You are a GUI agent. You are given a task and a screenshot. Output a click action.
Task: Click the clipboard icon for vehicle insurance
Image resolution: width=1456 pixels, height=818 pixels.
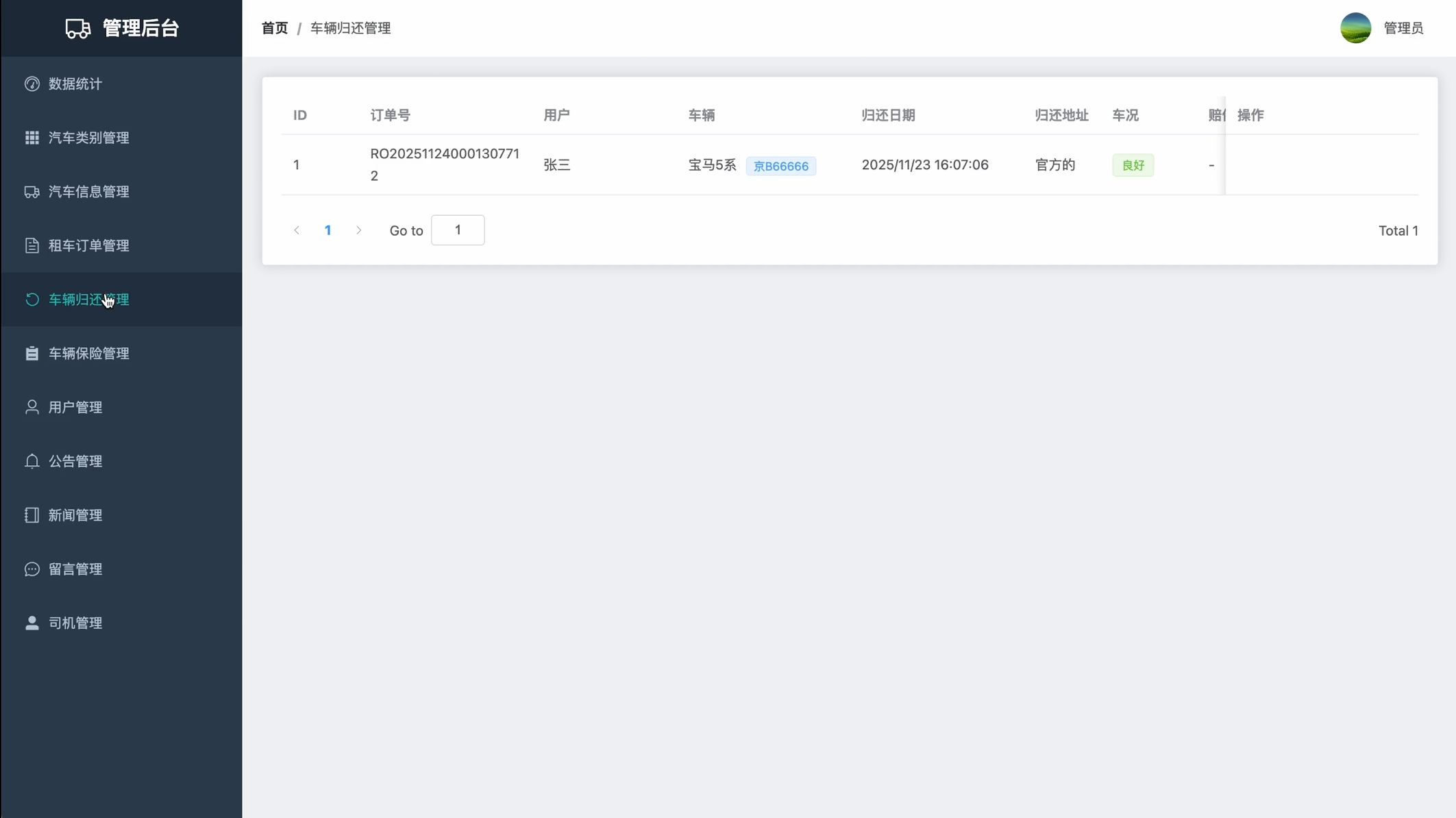(x=32, y=354)
